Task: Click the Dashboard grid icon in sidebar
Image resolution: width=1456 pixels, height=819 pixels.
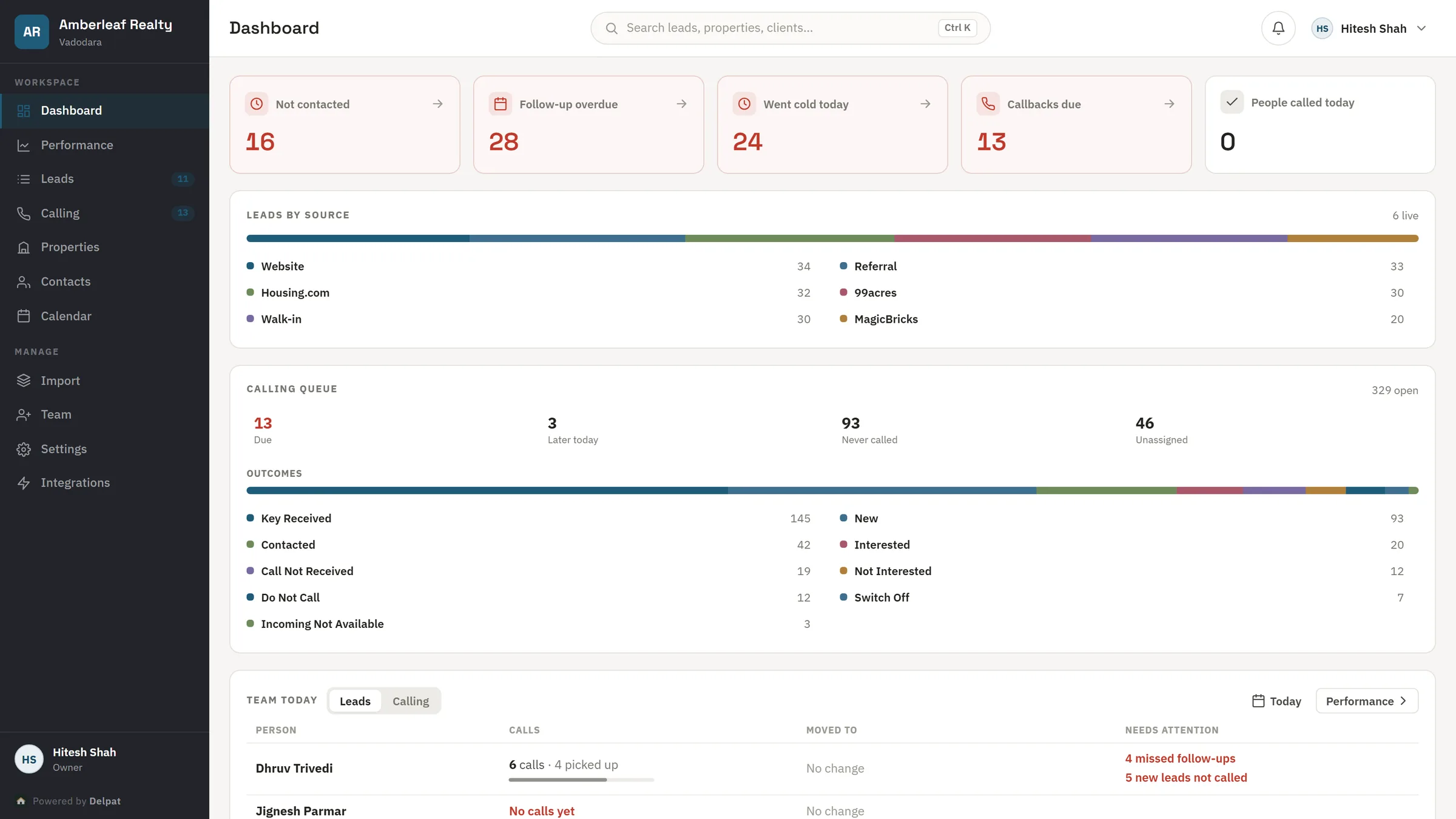Action: coord(24,110)
